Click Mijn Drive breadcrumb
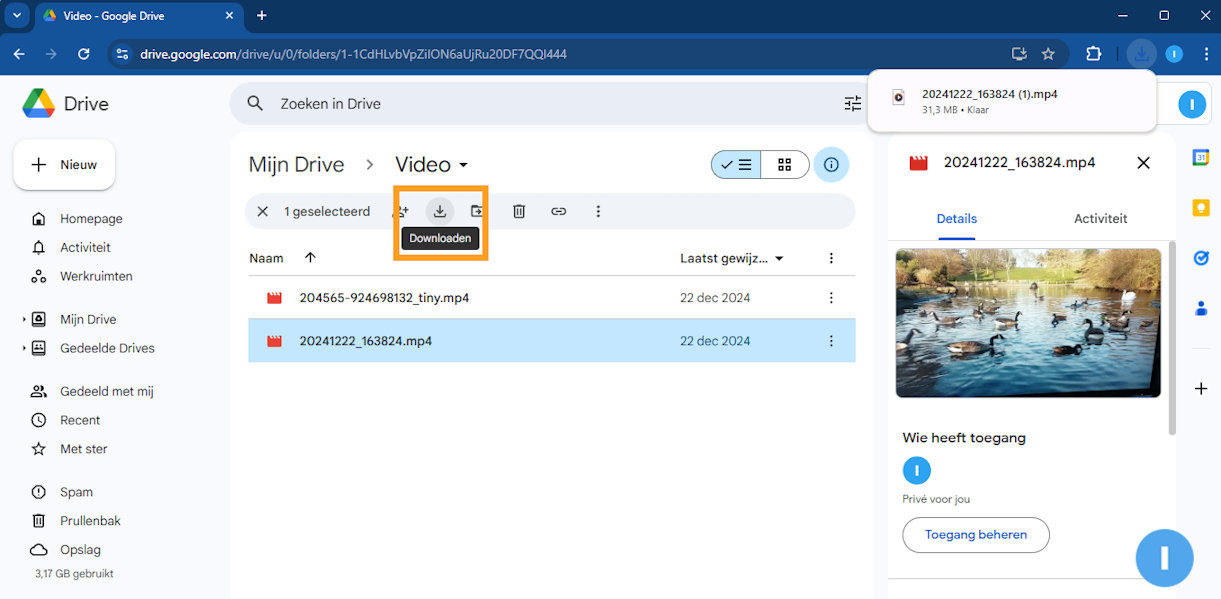The height and width of the screenshot is (599, 1221). (x=296, y=165)
